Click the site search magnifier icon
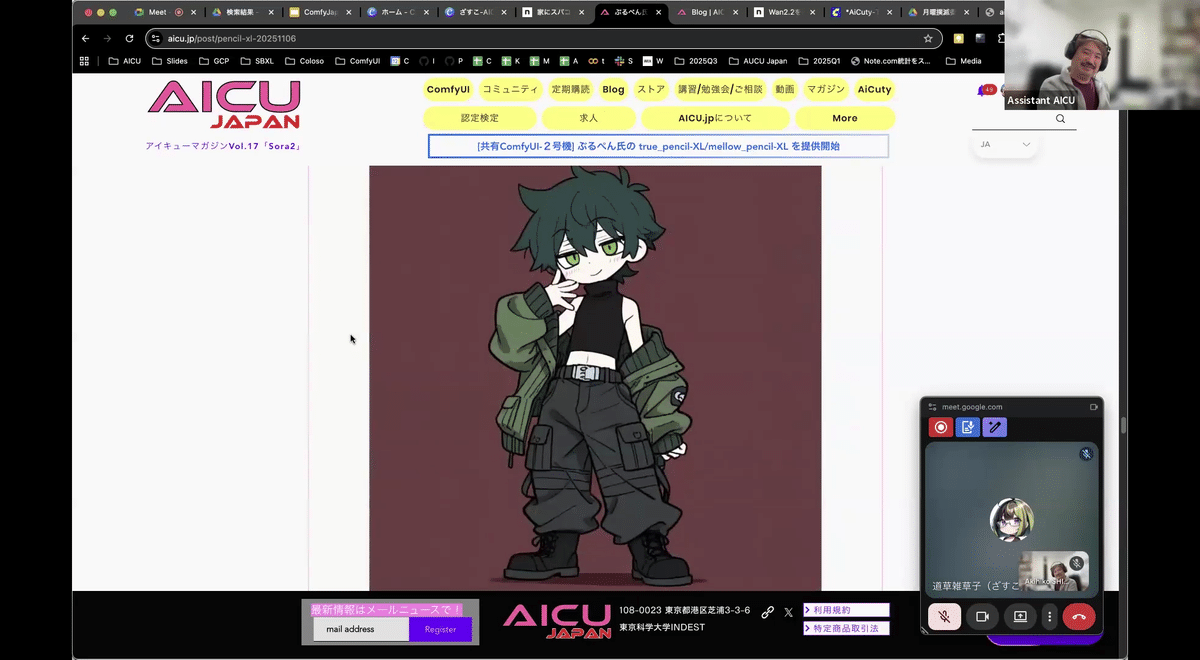Viewport: 1200px width, 660px height. 1060,119
